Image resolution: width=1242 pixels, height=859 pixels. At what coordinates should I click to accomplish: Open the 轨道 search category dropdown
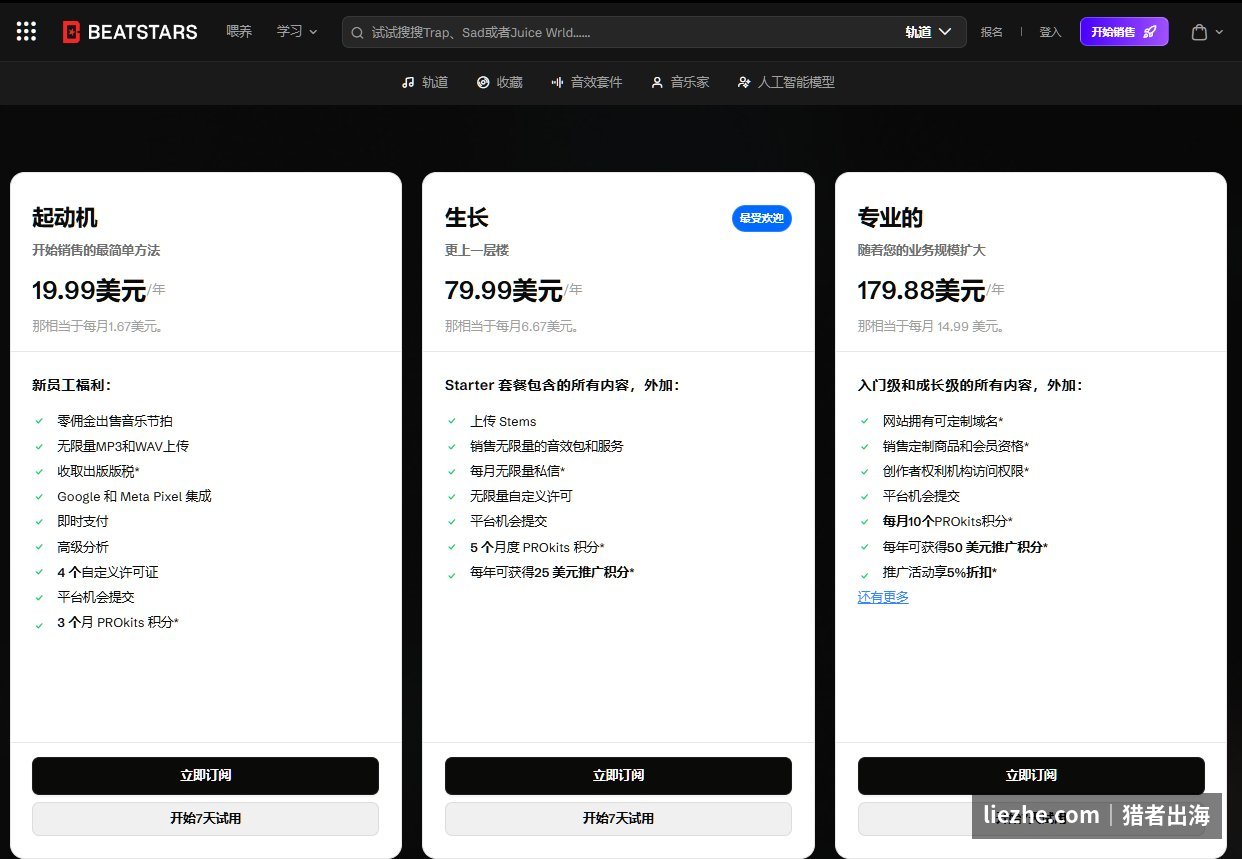tap(928, 32)
